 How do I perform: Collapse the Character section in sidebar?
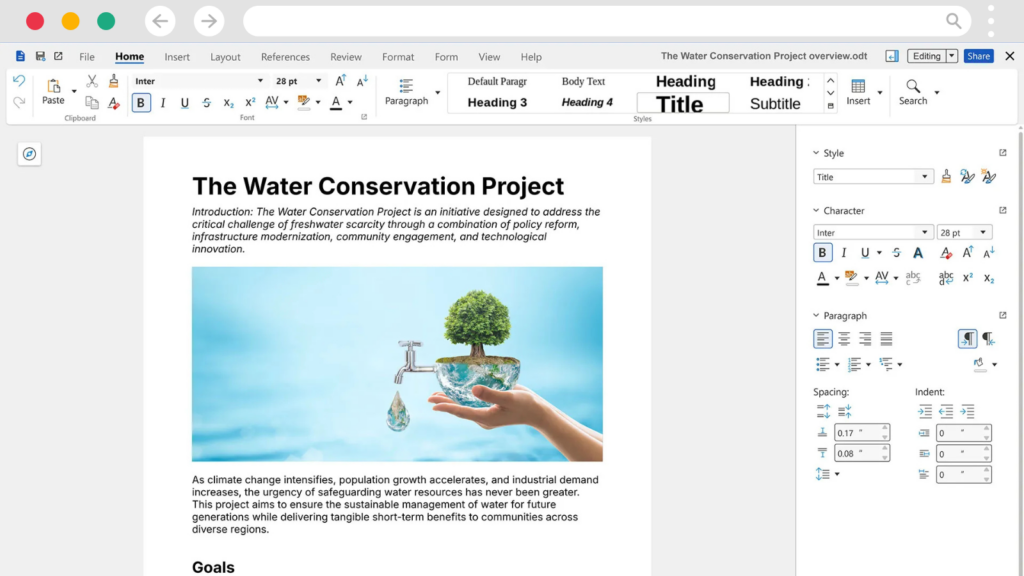pos(816,211)
